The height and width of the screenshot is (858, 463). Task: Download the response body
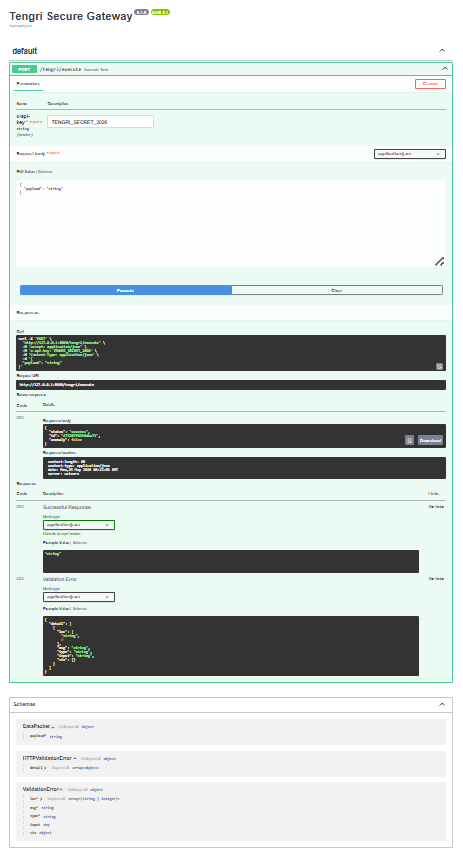(430, 440)
